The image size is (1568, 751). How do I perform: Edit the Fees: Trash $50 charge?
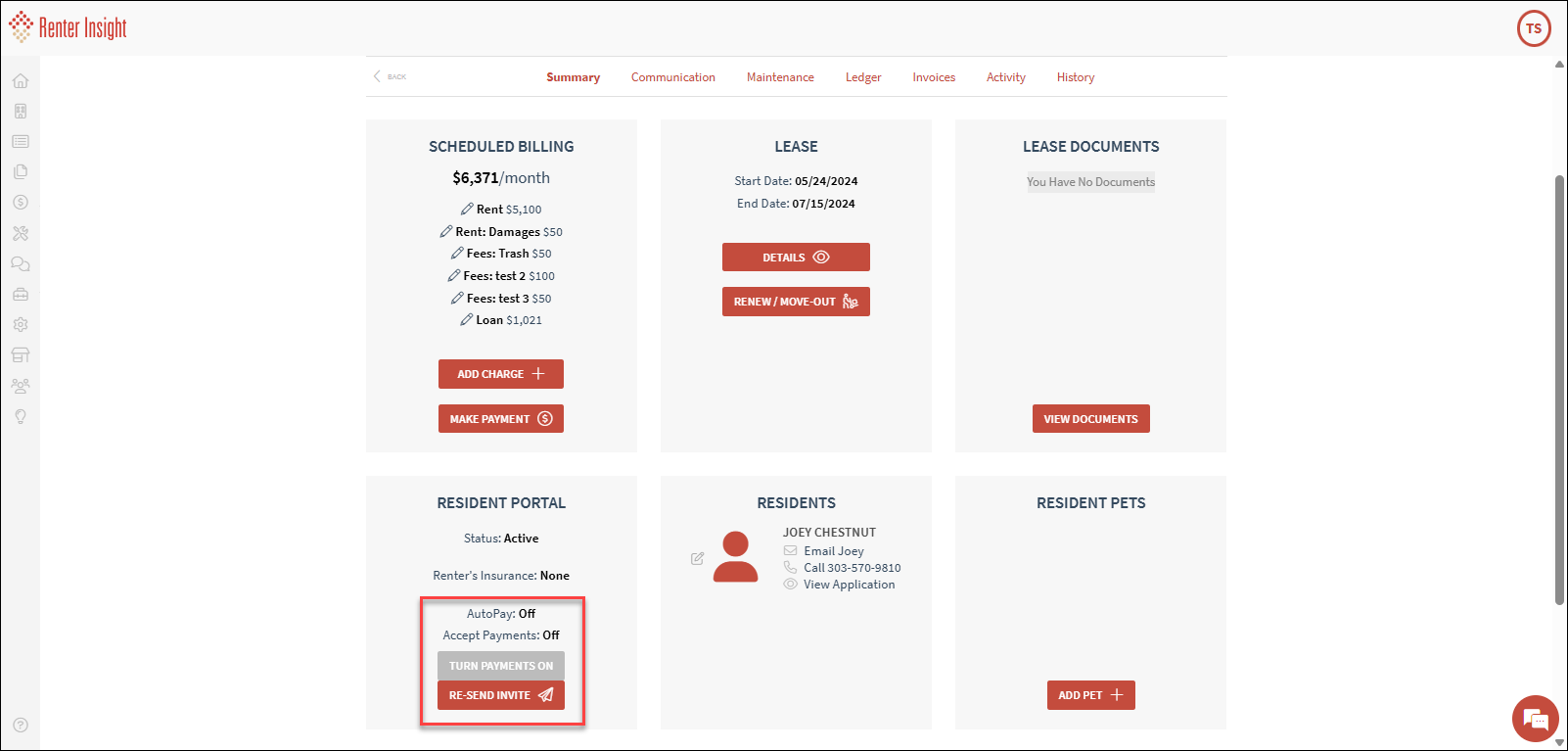click(457, 254)
